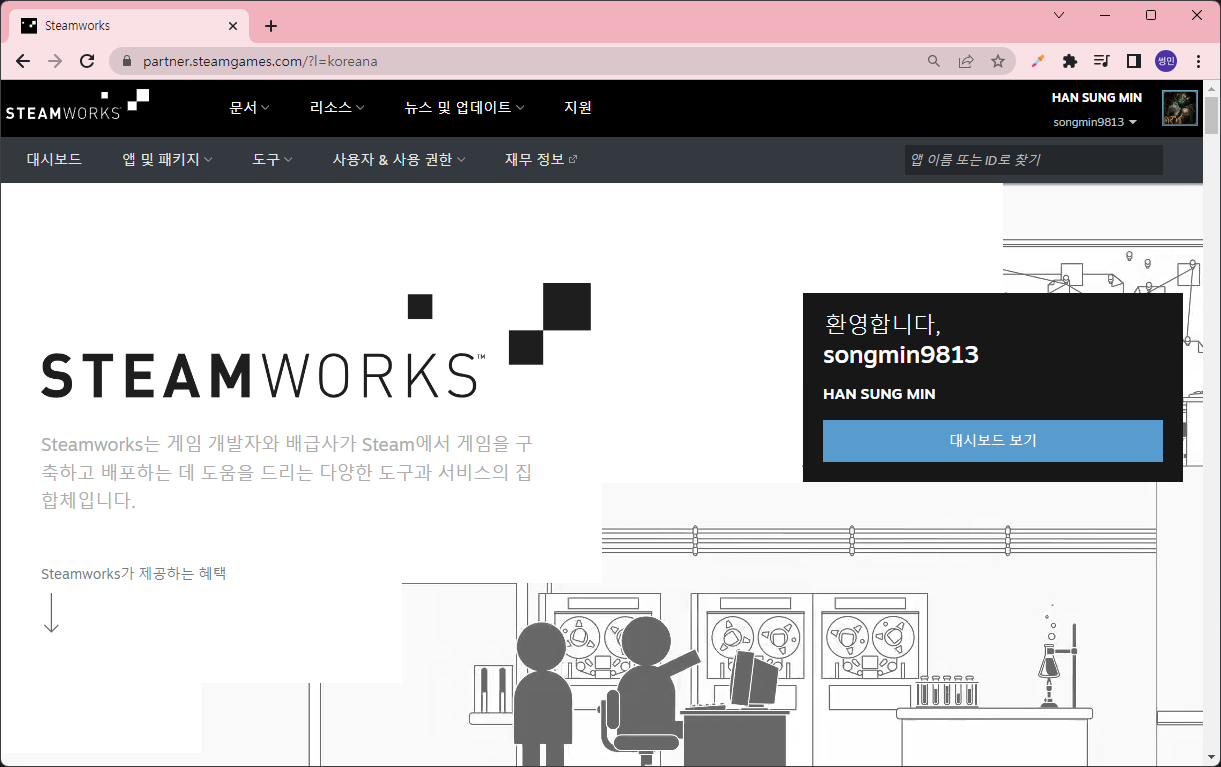Viewport: 1221px width, 767px height.
Task: Go back with the browser back arrow
Action: pyautogui.click(x=23, y=61)
